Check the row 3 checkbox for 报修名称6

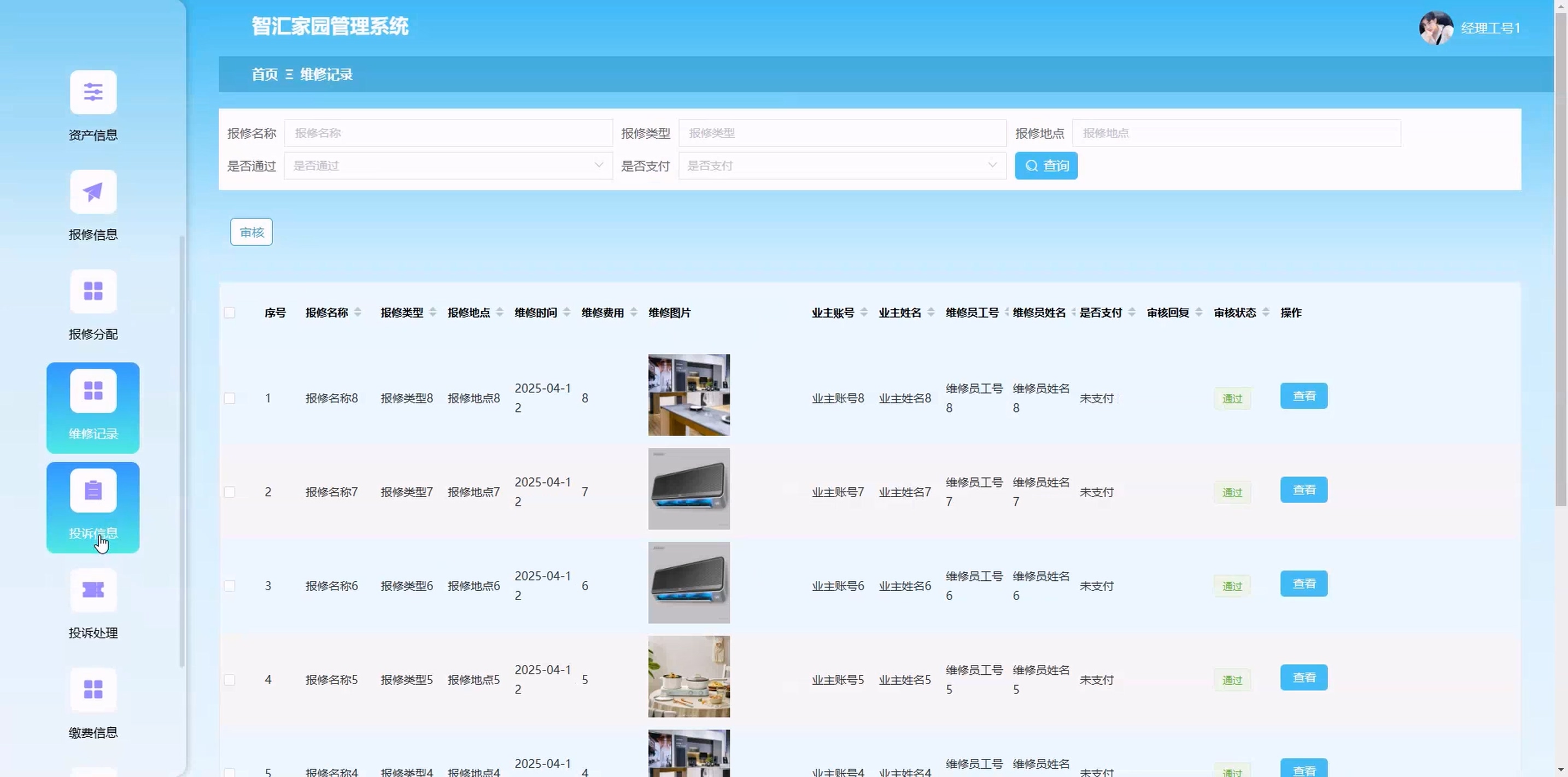click(x=230, y=586)
